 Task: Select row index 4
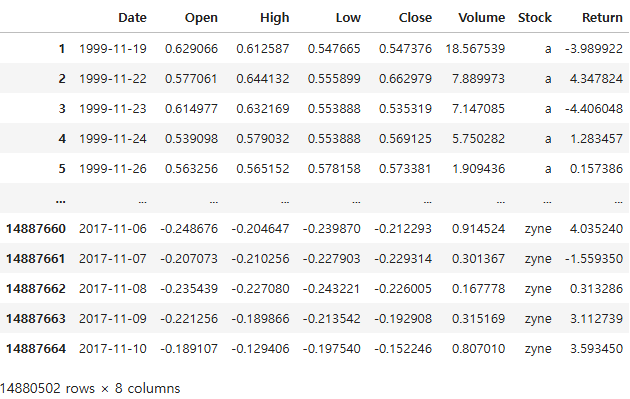pyautogui.click(x=61, y=139)
